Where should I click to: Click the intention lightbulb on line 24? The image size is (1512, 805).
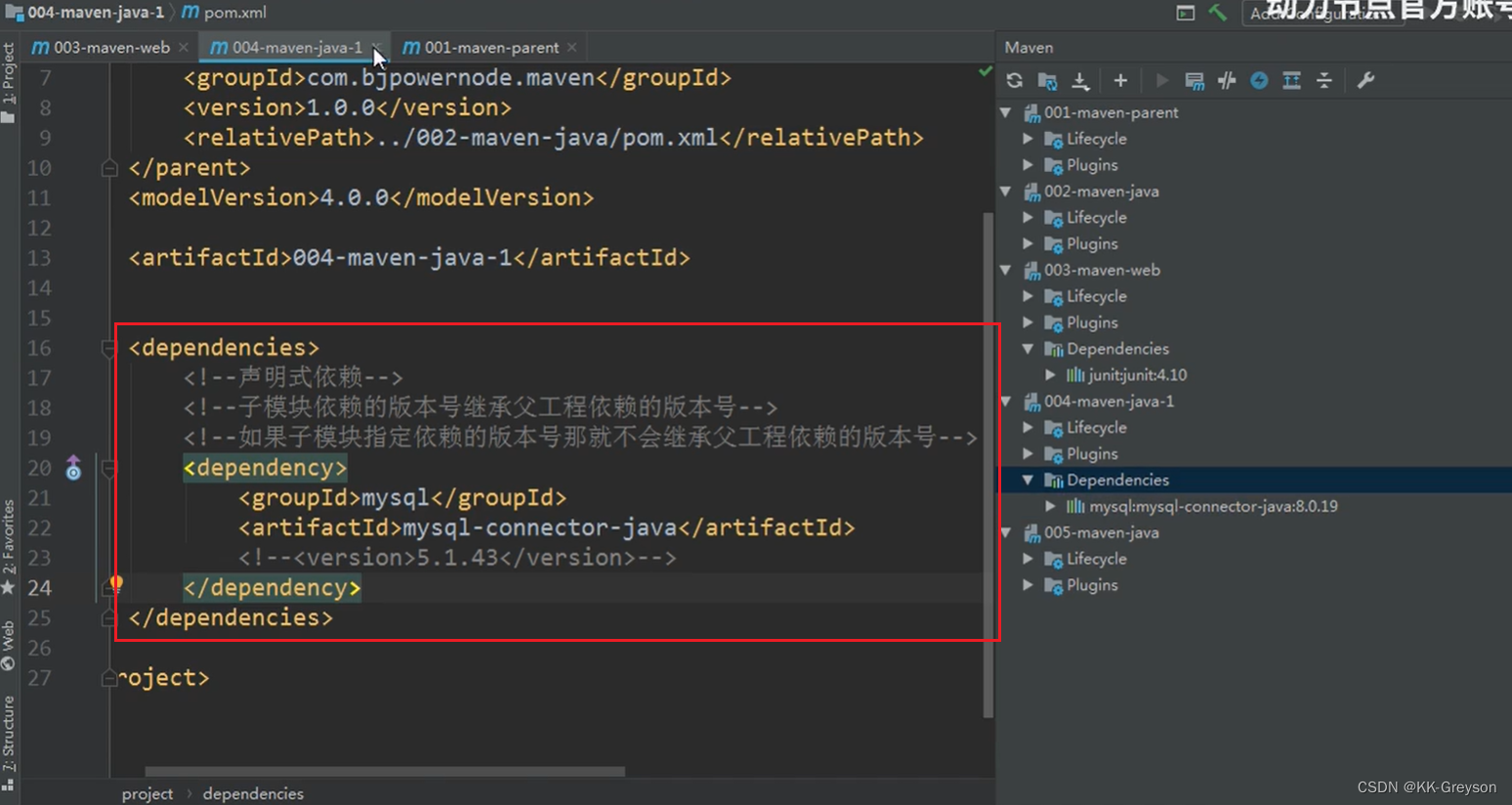point(116,583)
